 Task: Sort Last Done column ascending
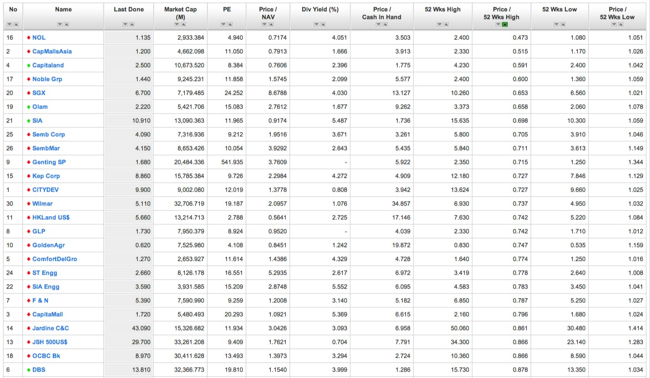(132, 25)
